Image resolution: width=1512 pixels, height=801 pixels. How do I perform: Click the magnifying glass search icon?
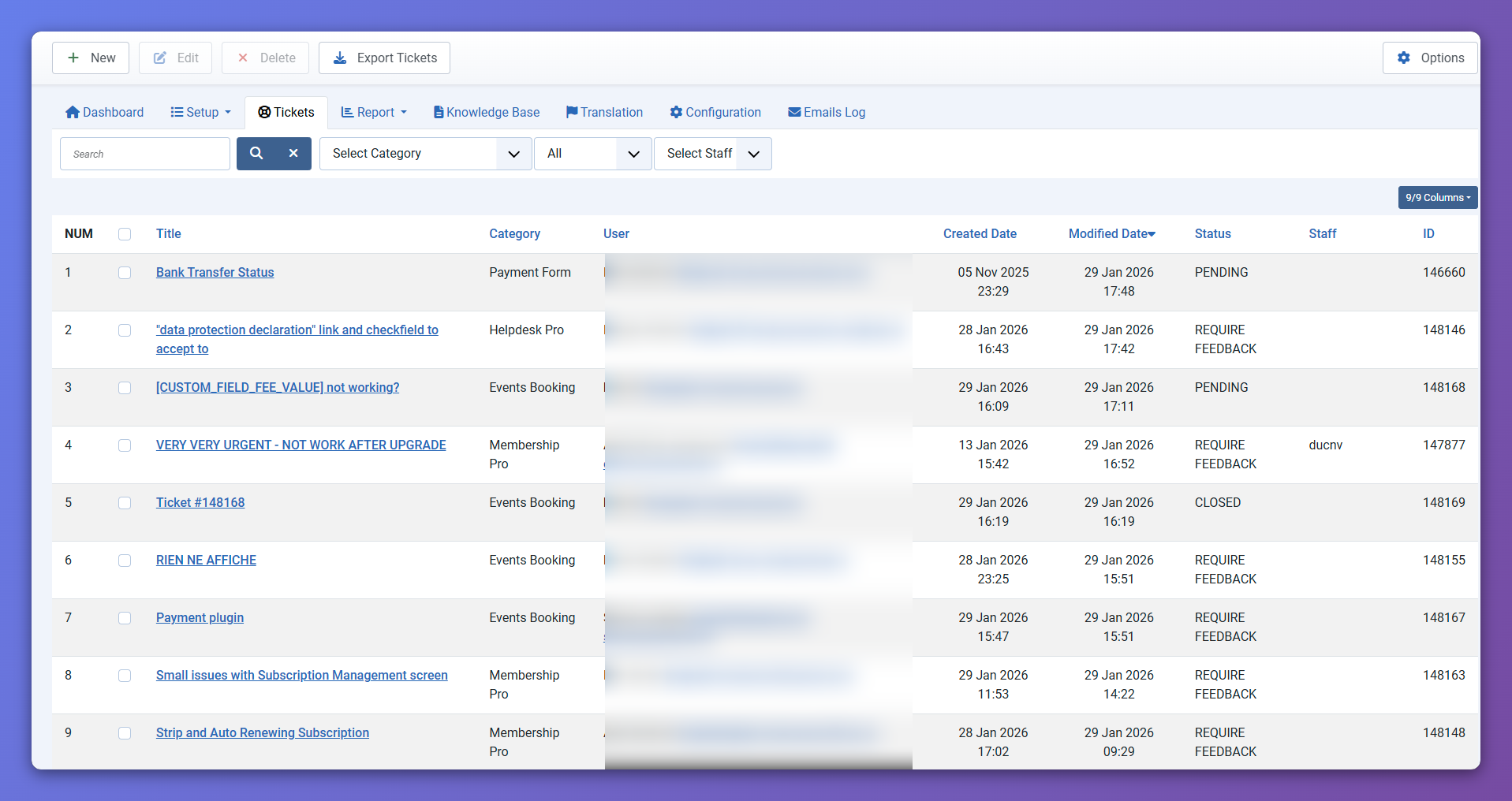(256, 154)
